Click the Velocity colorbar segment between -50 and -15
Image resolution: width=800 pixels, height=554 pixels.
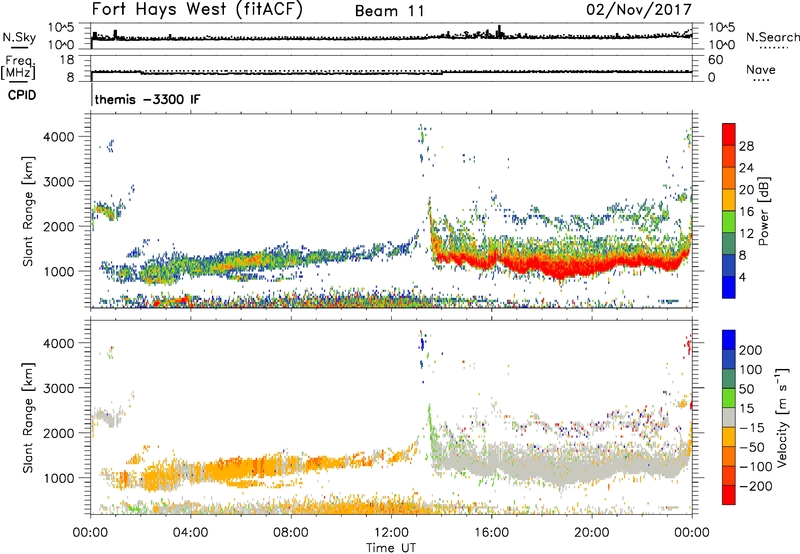point(729,437)
